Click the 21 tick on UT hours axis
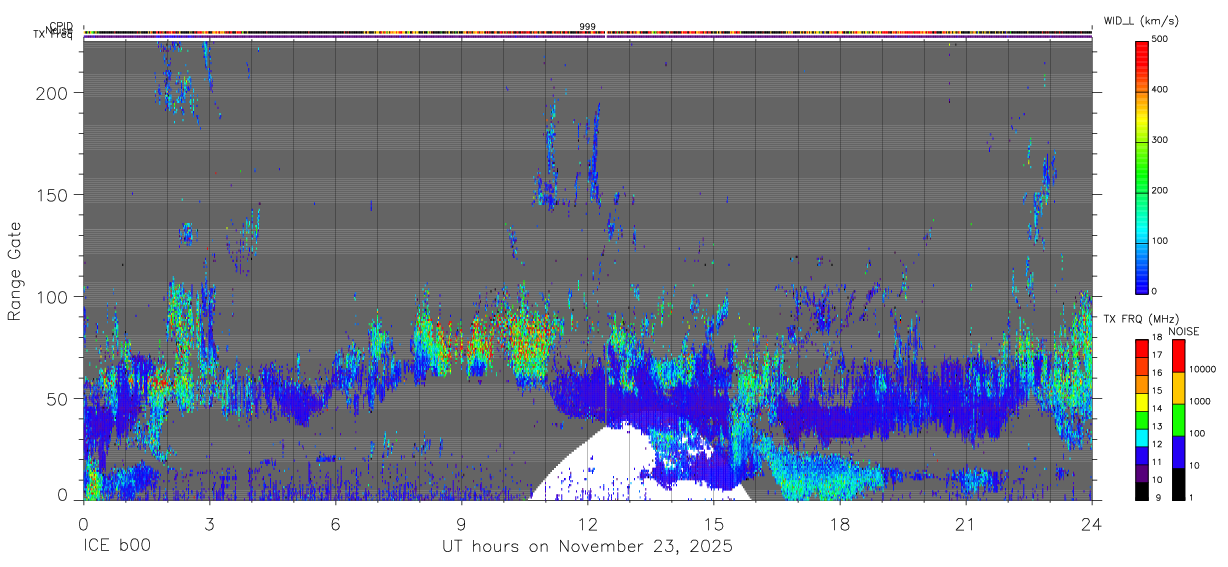The image size is (1228, 567). [965, 524]
